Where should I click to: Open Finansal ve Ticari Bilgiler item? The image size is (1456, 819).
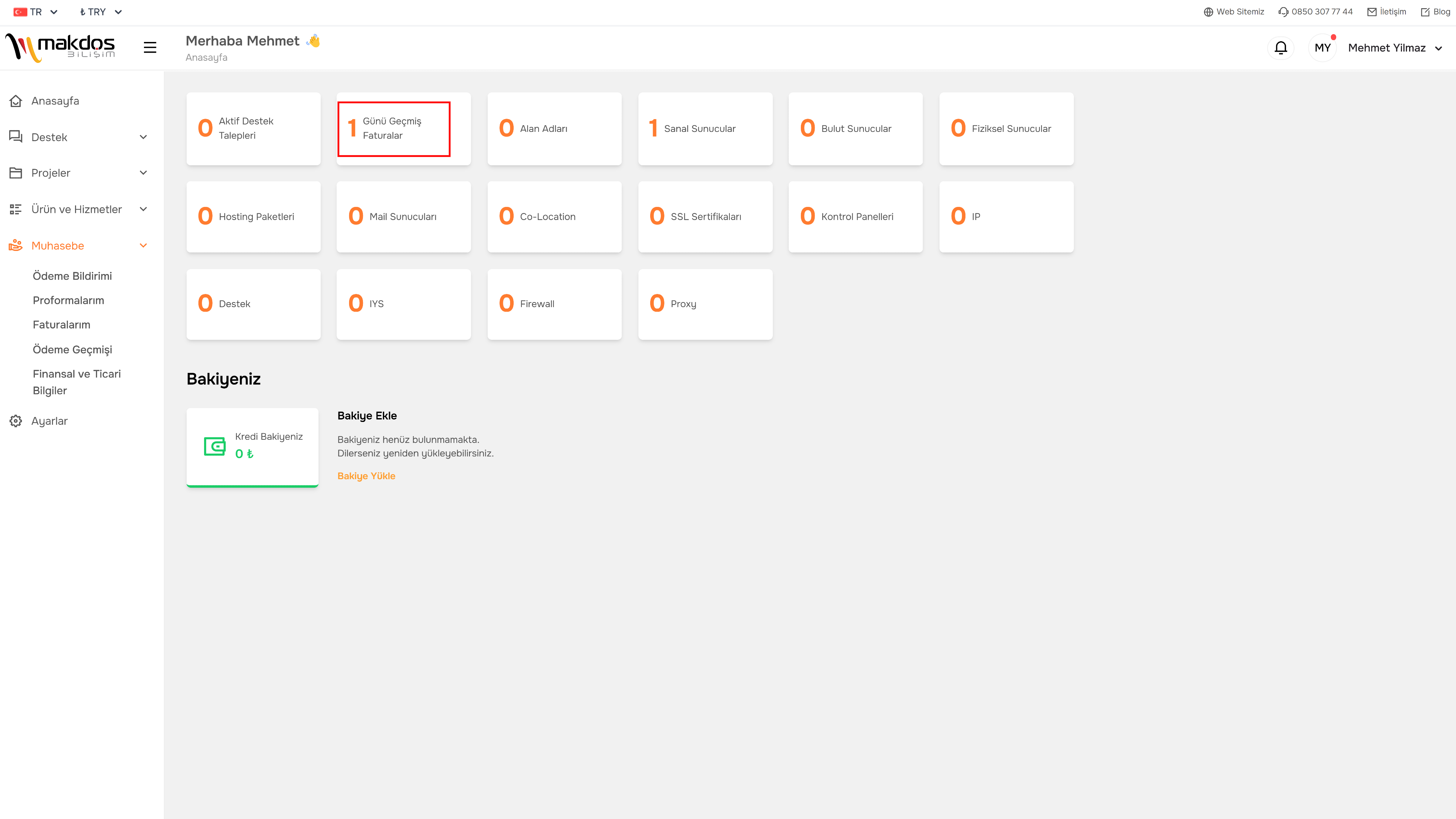click(77, 382)
